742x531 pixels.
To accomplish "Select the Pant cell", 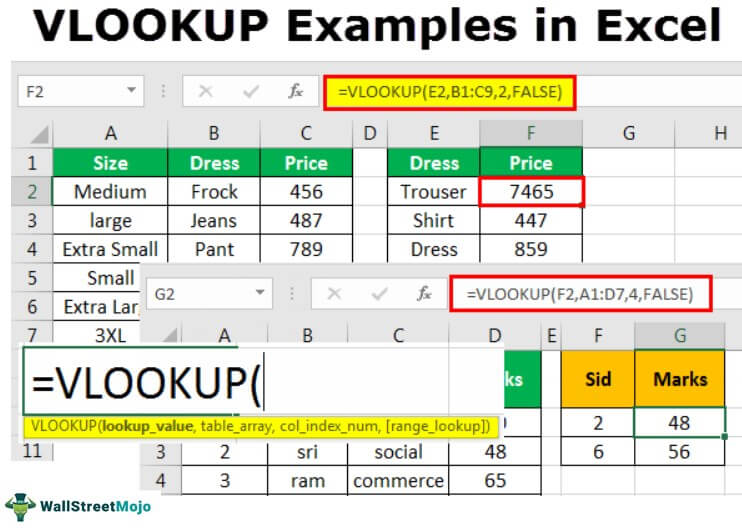I will (214, 249).
